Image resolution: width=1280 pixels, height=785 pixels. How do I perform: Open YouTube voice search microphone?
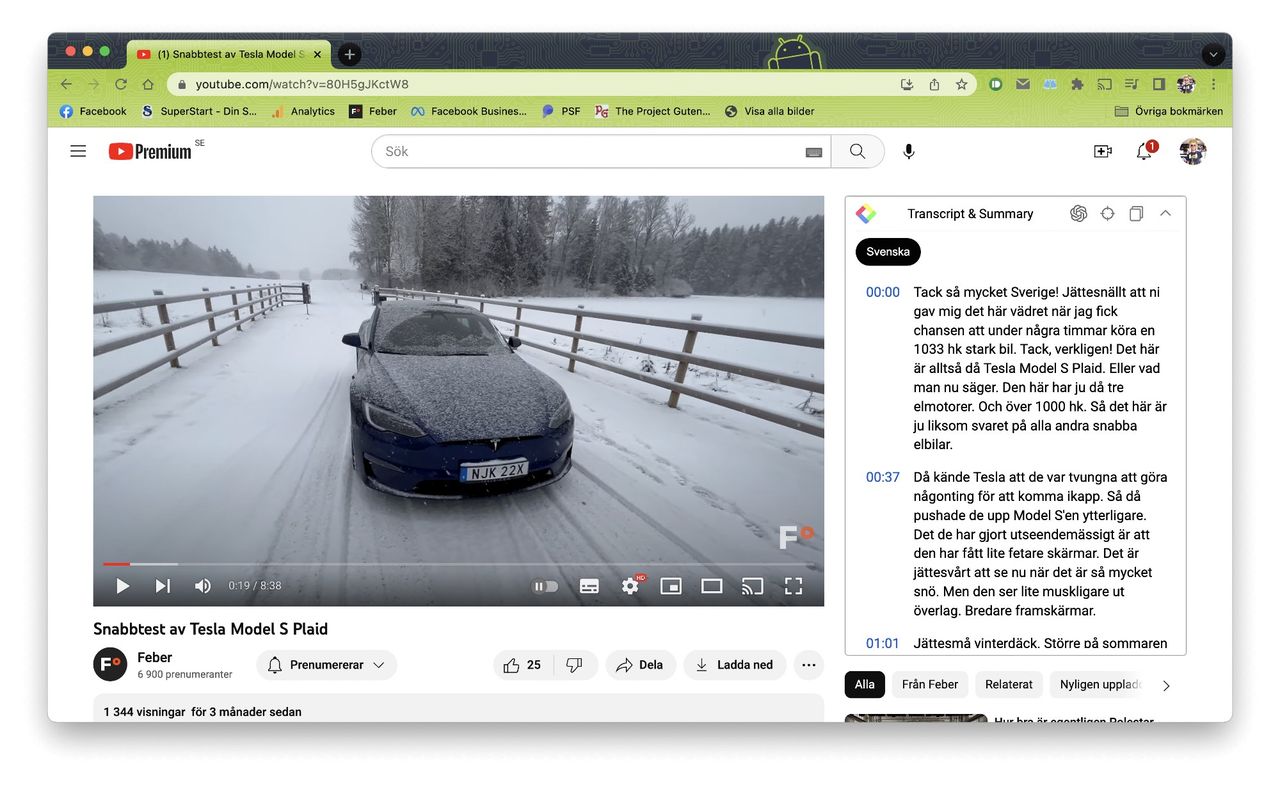(908, 151)
